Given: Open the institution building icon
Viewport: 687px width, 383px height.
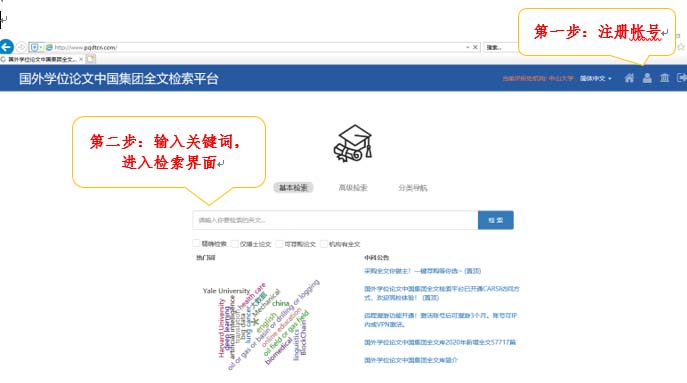Looking at the screenshot, I should [665, 78].
